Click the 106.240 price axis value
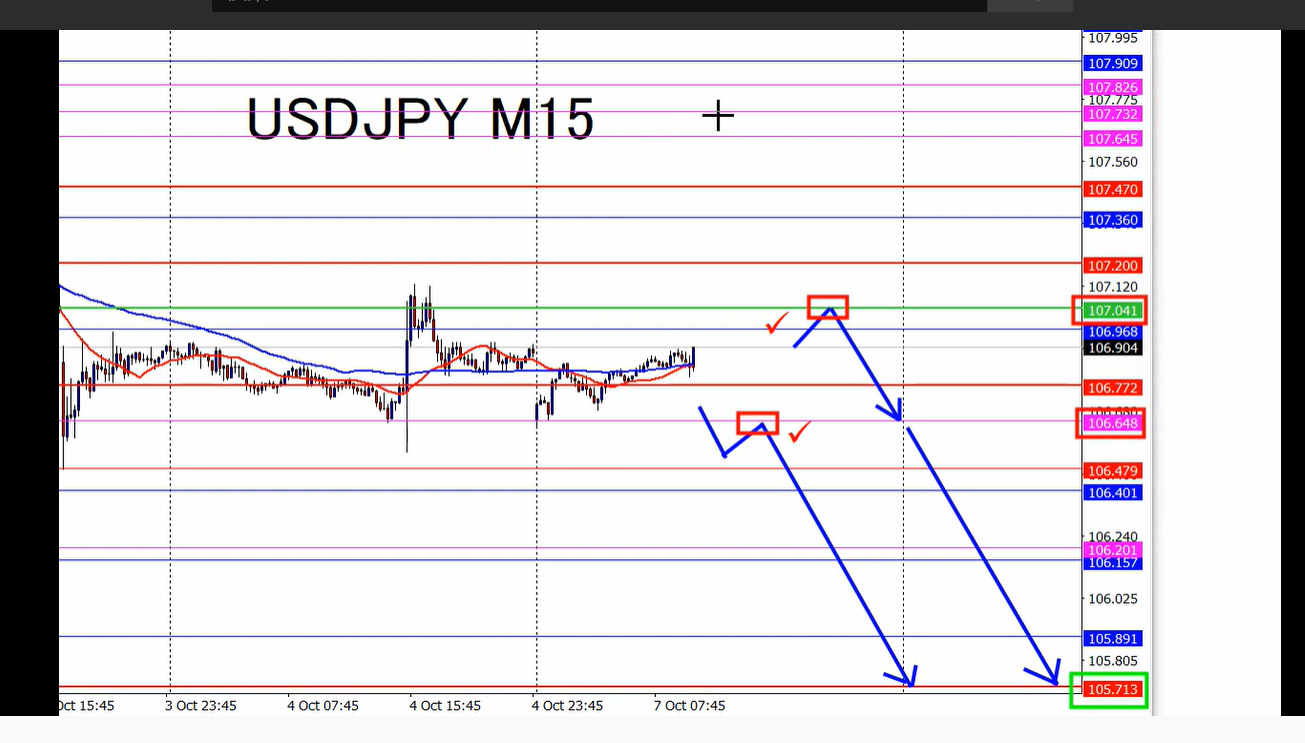Viewport: 1305px width, 743px height. coord(1113,536)
